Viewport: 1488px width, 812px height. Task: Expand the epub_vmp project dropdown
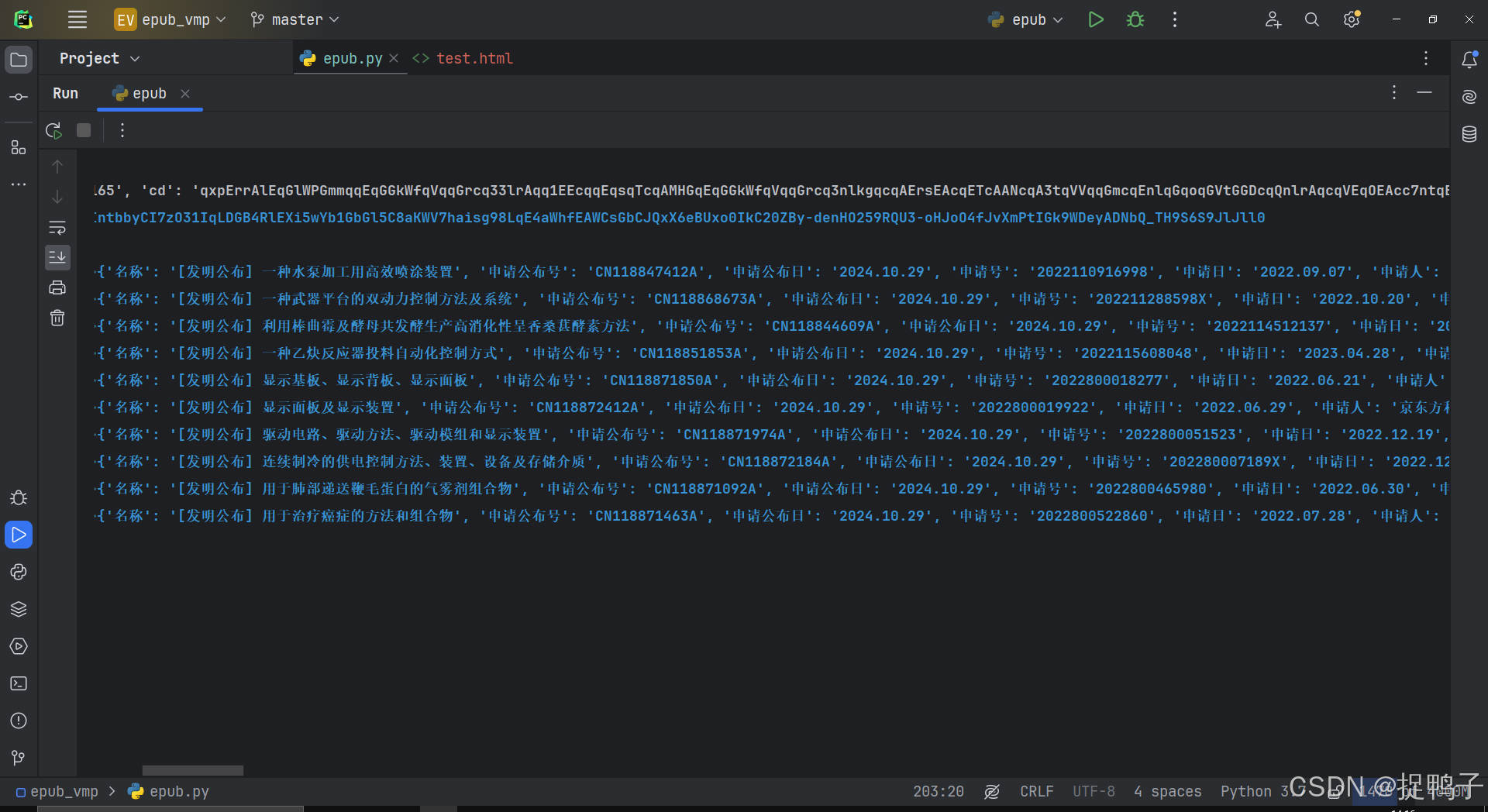point(170,19)
